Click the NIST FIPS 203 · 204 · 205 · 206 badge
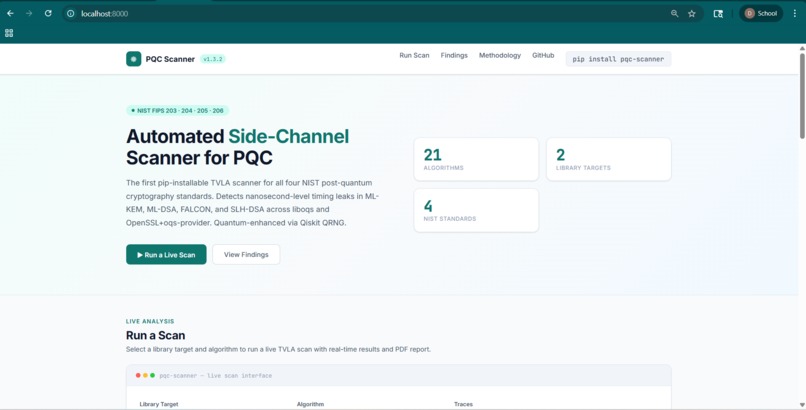 (177, 110)
